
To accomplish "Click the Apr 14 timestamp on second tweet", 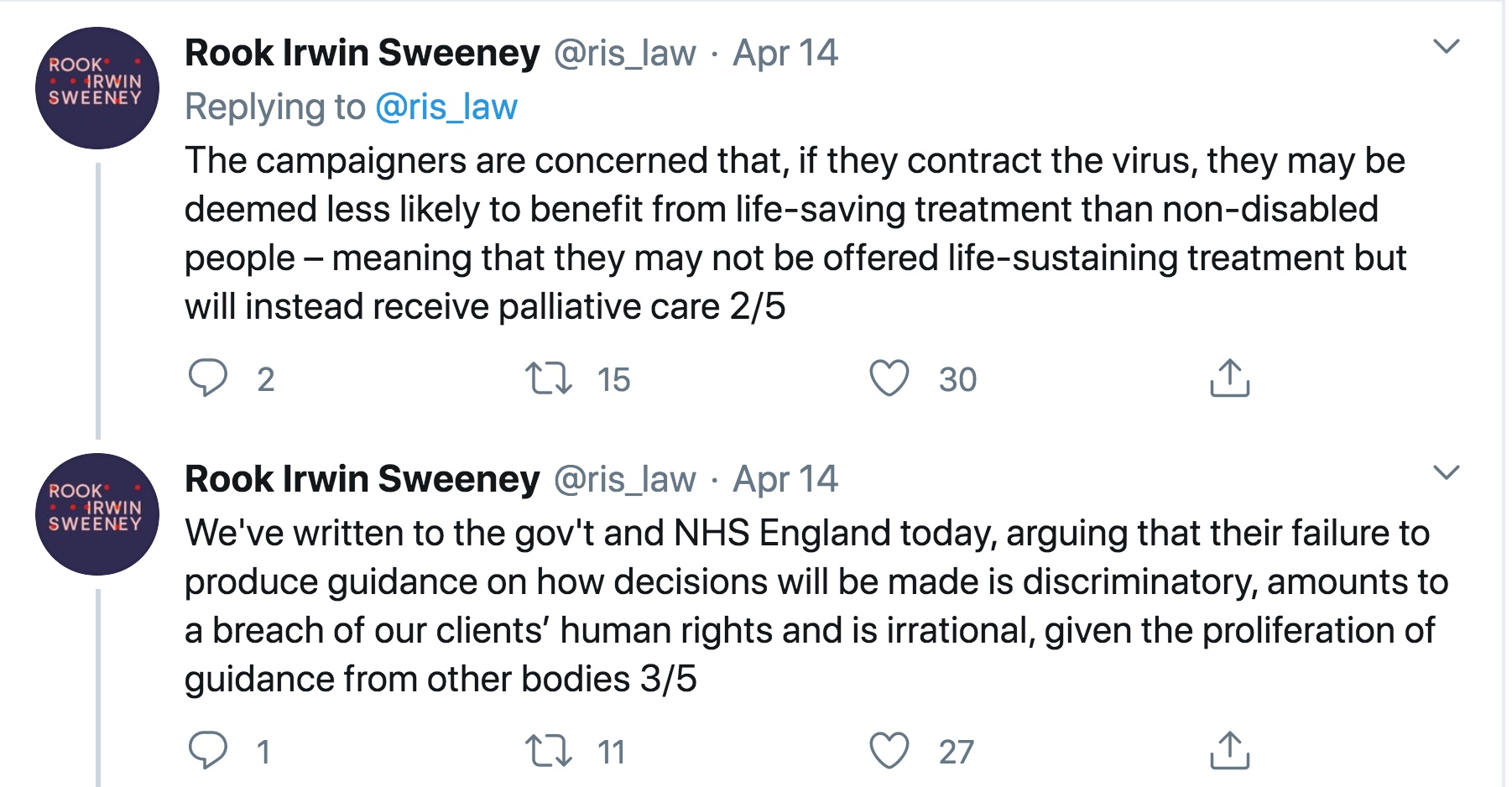I will tap(785, 479).
